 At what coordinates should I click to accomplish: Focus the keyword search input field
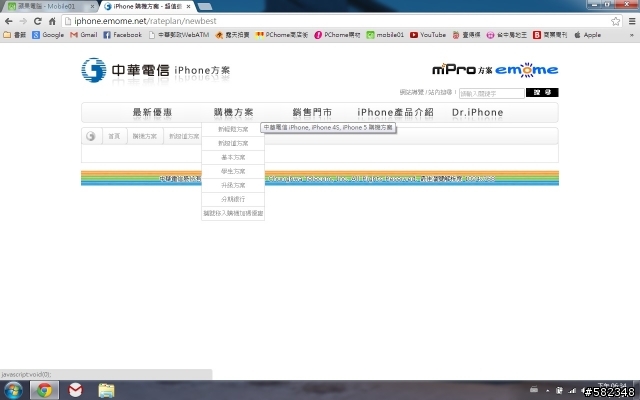point(492,93)
